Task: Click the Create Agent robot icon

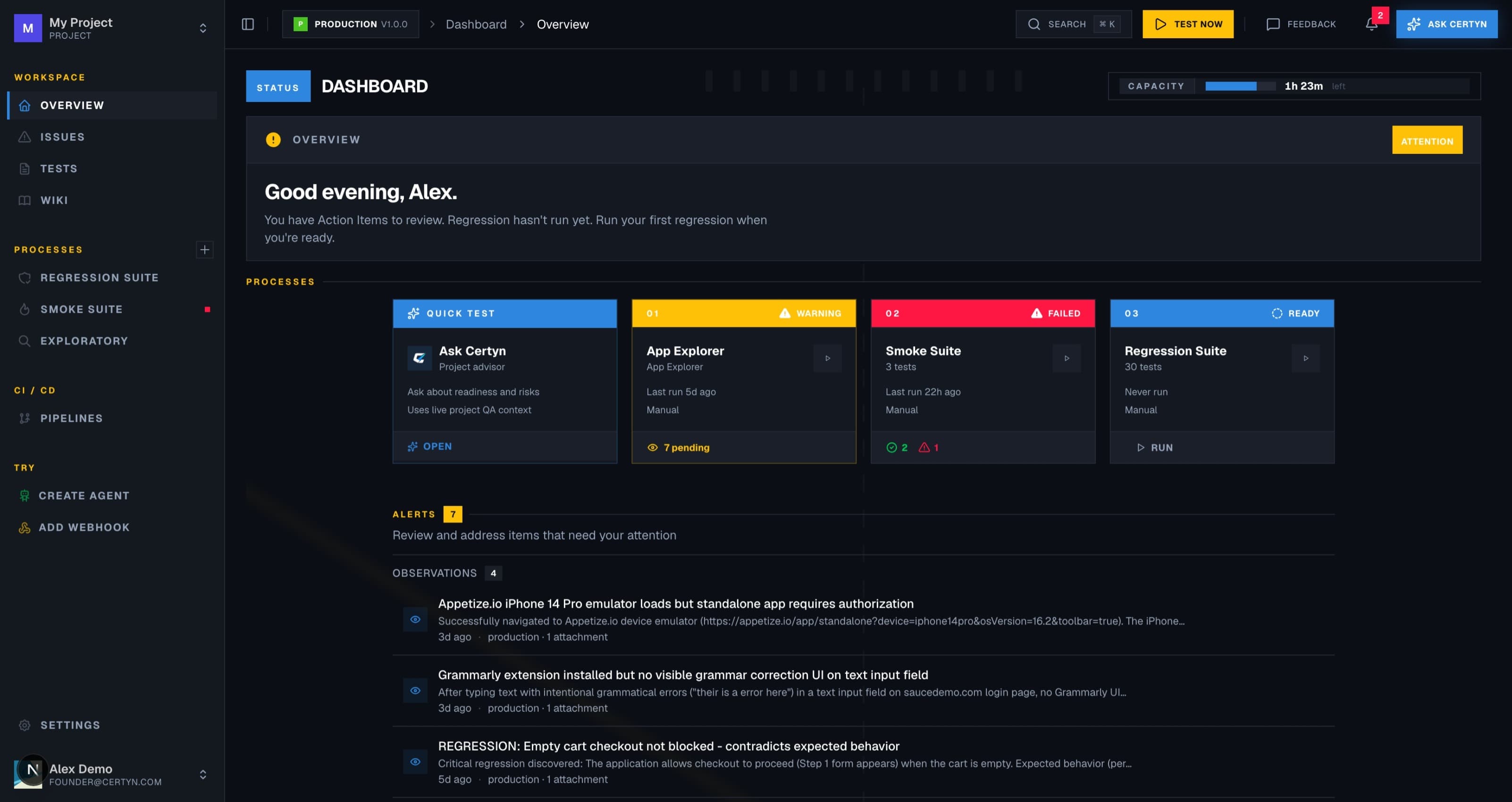Action: [24, 495]
